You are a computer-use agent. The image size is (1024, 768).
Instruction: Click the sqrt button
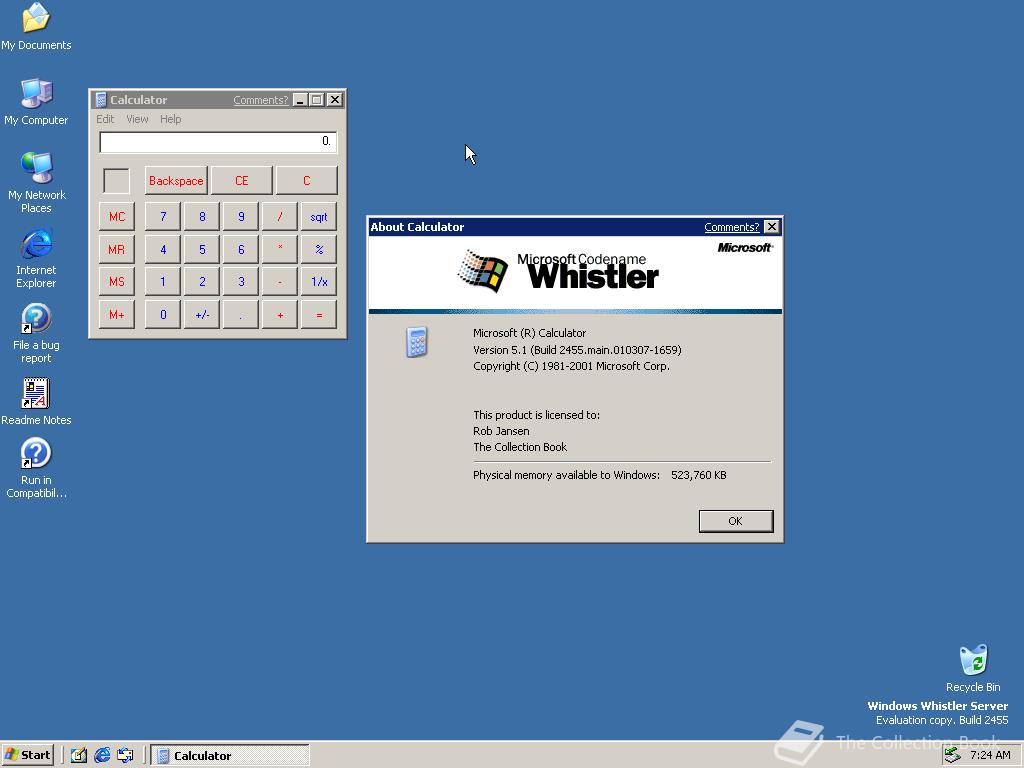319,217
